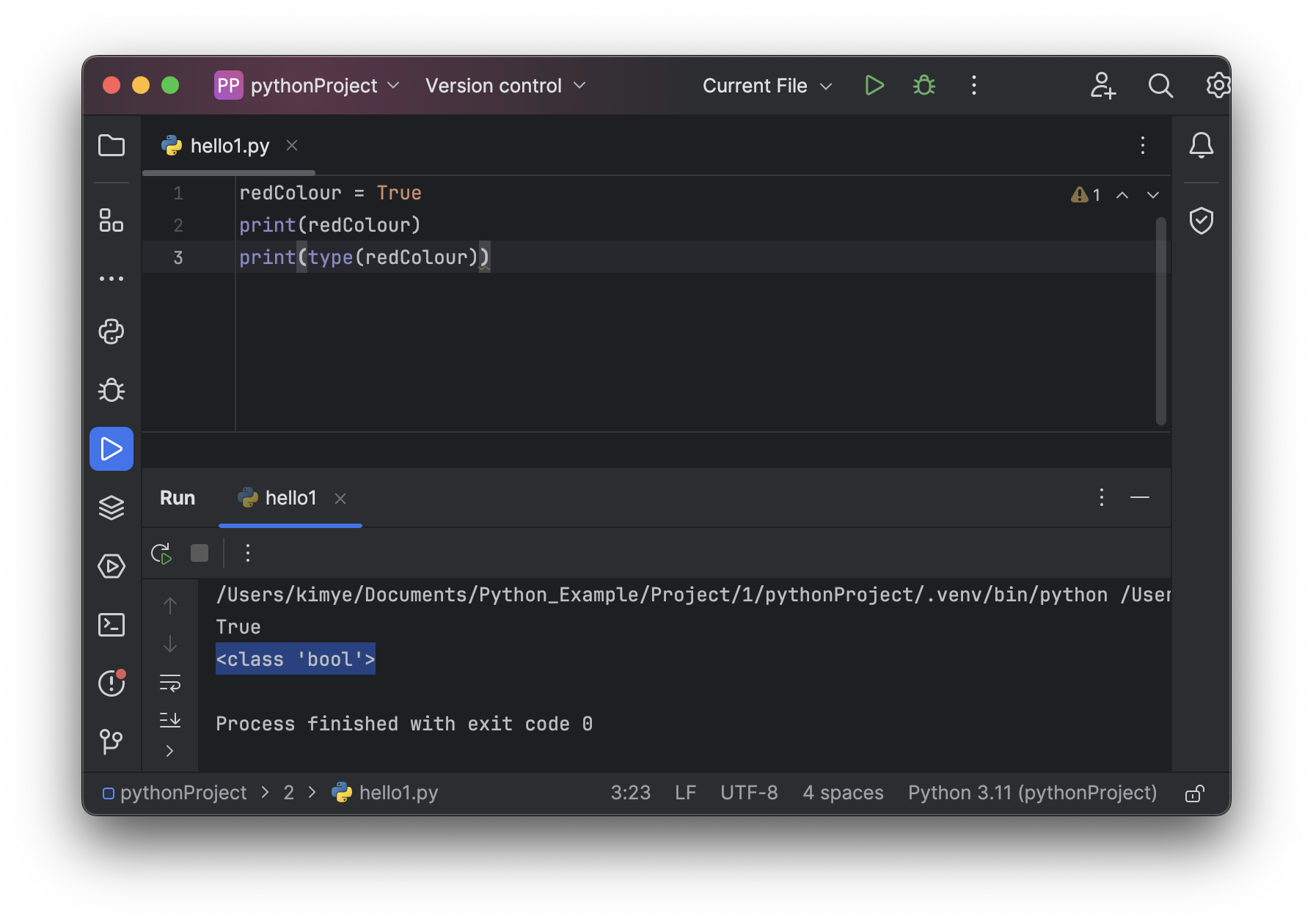The height and width of the screenshot is (924, 1313).
Task: Toggle soft-wrap in Run console
Action: point(170,683)
